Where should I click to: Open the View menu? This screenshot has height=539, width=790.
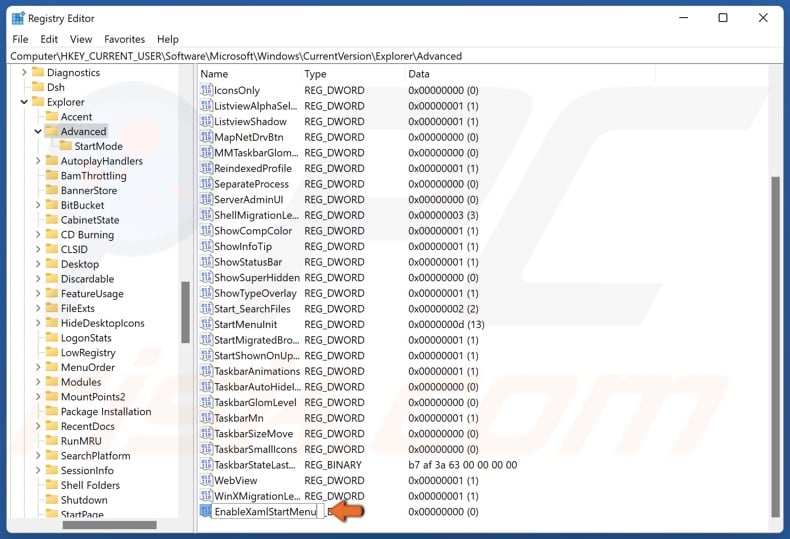[81, 39]
